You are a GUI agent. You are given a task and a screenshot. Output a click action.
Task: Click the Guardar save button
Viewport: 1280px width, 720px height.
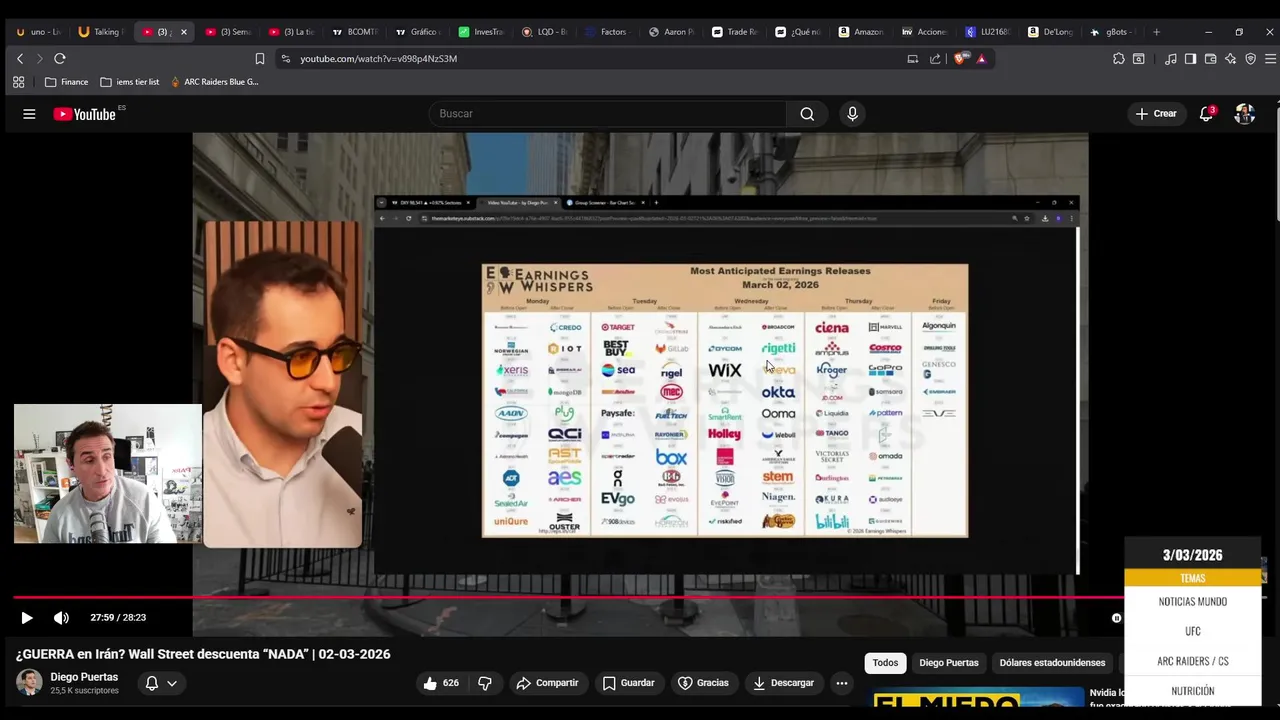coord(628,683)
